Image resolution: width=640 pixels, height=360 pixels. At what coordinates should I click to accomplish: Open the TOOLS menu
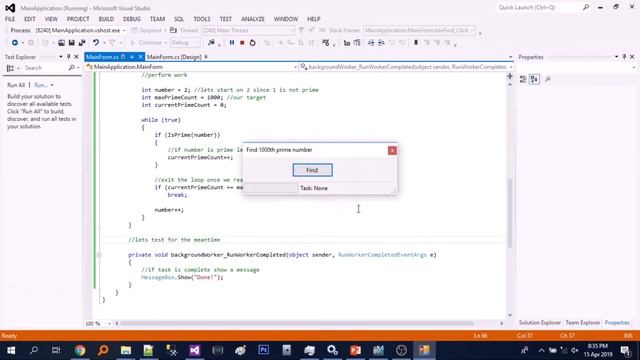tap(202, 19)
